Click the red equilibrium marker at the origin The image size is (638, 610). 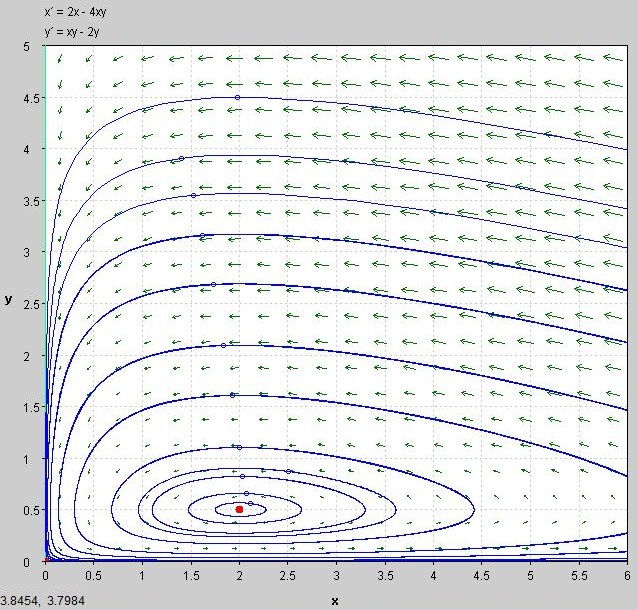46,561
